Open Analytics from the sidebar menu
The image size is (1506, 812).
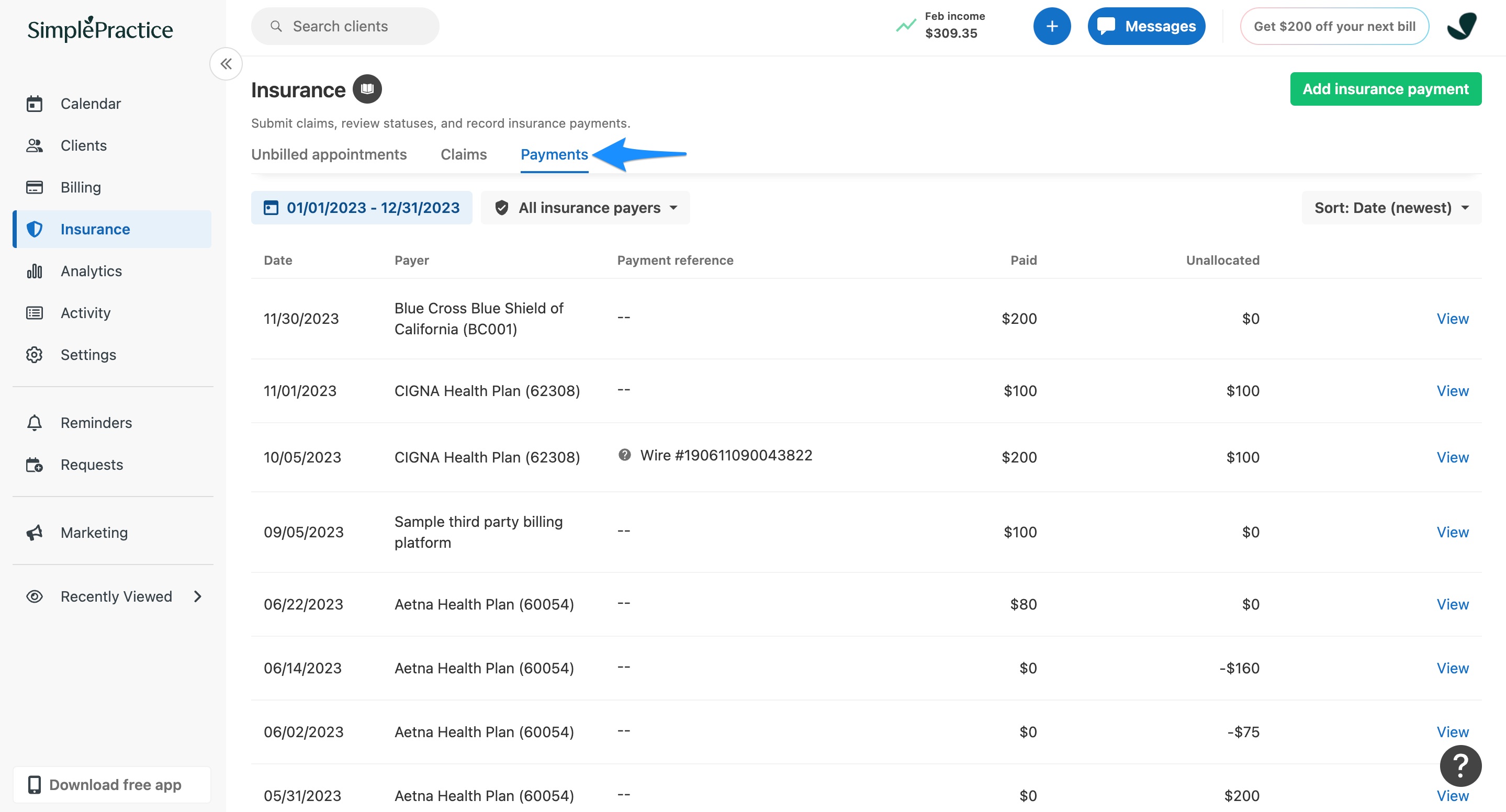click(x=113, y=271)
